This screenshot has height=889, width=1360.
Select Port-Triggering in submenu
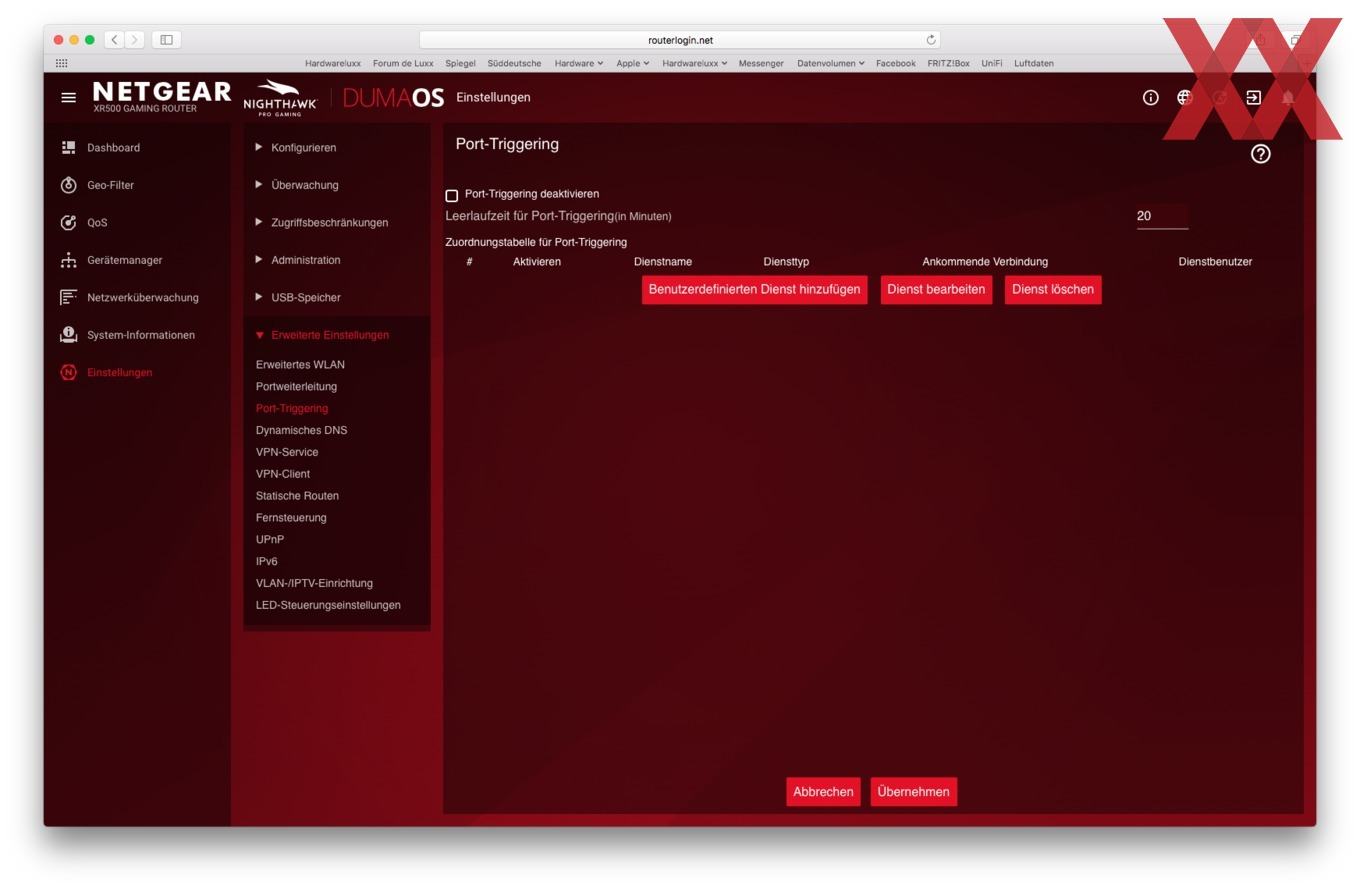click(292, 408)
